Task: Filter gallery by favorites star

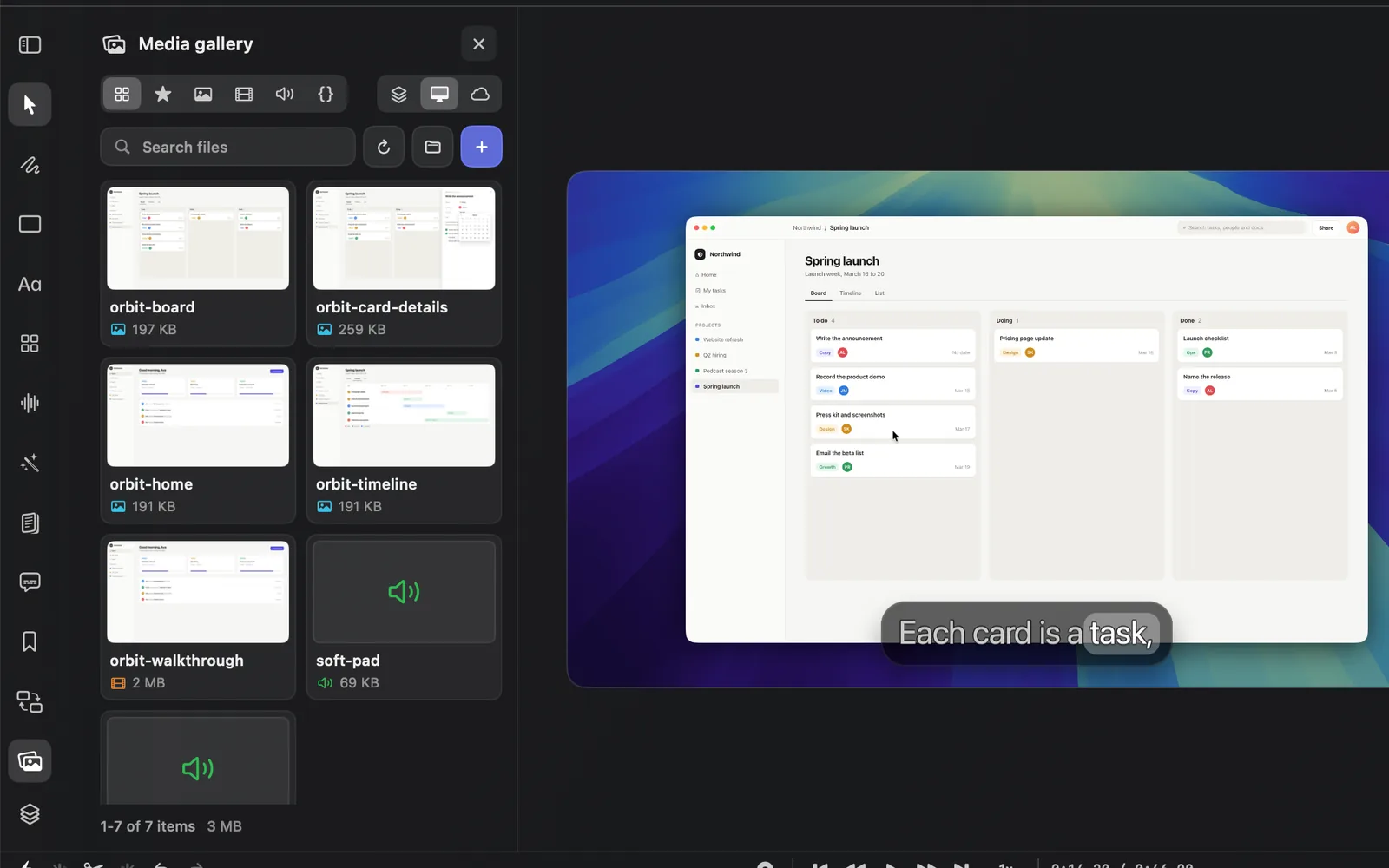Action: 162,94
